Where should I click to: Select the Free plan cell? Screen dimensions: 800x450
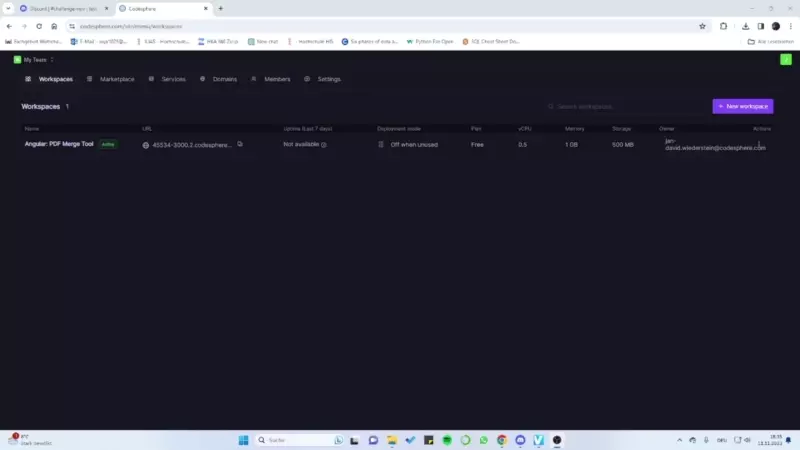point(477,145)
